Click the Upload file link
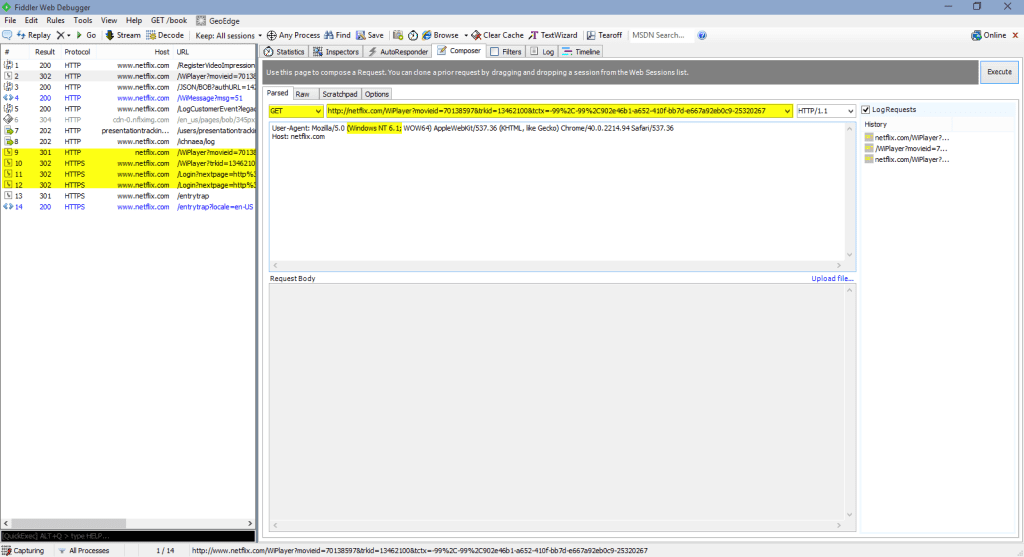Screen dimensions: 1024x557 [x=832, y=278]
